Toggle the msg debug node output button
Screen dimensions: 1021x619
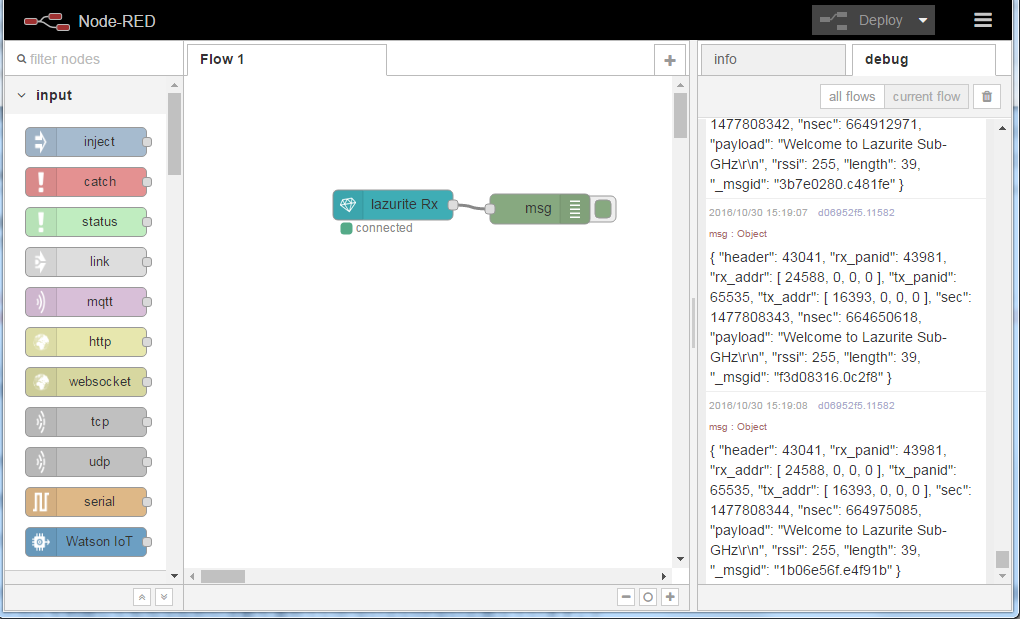coord(604,209)
